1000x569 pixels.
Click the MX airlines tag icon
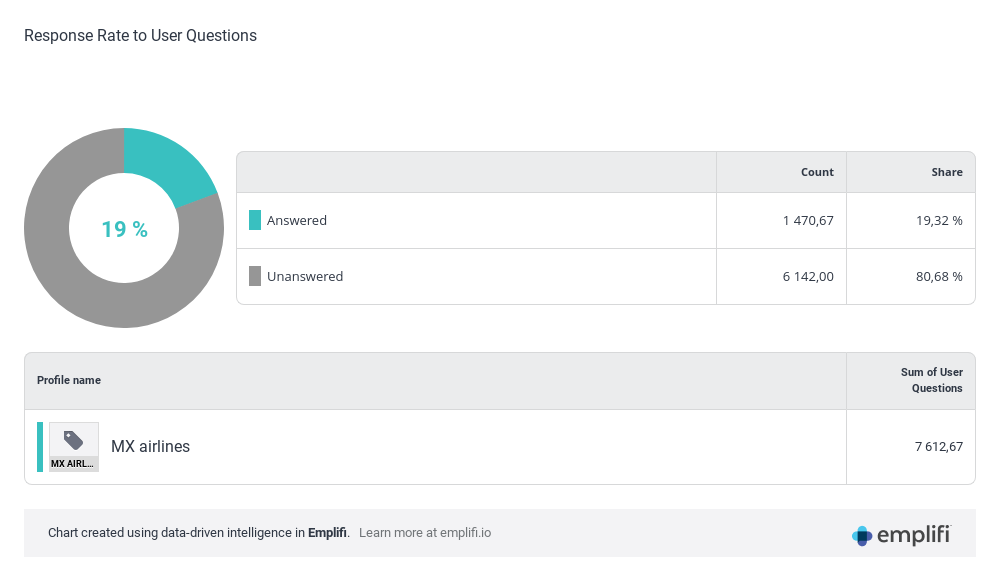point(74,440)
